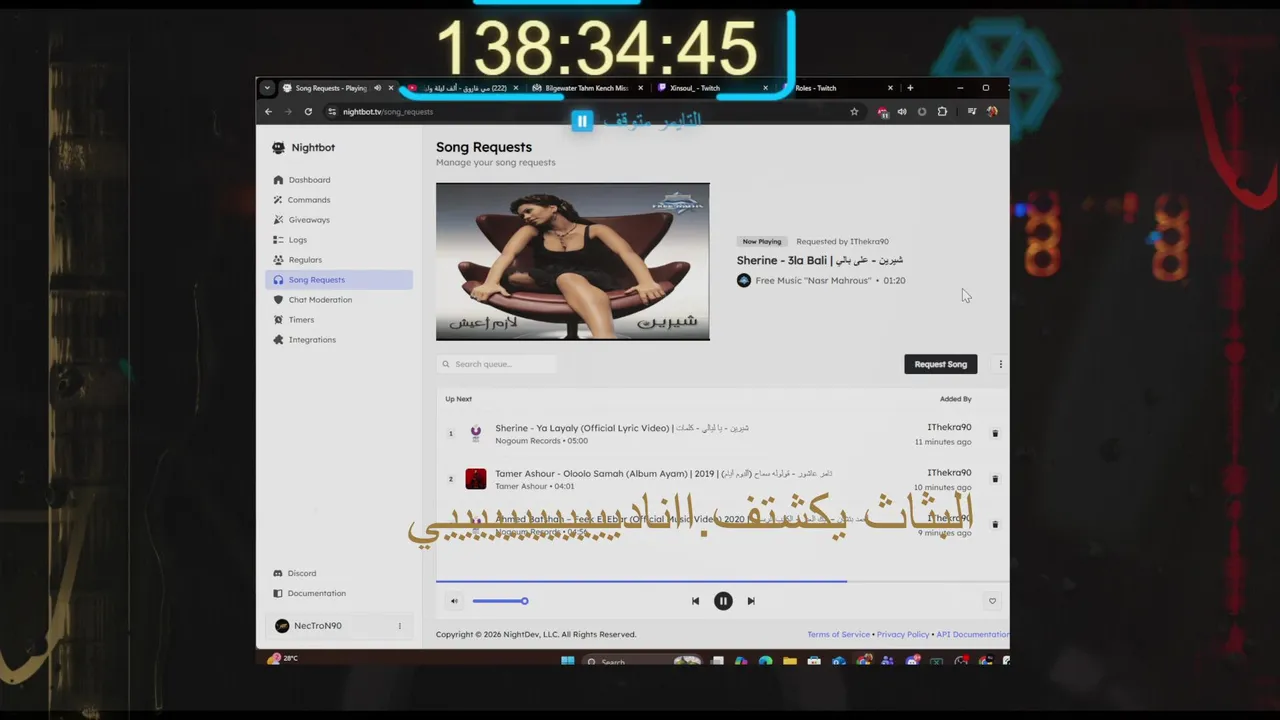Viewport: 1280px width, 720px height.
Task: Click the Search queue input field
Action: click(x=496, y=364)
